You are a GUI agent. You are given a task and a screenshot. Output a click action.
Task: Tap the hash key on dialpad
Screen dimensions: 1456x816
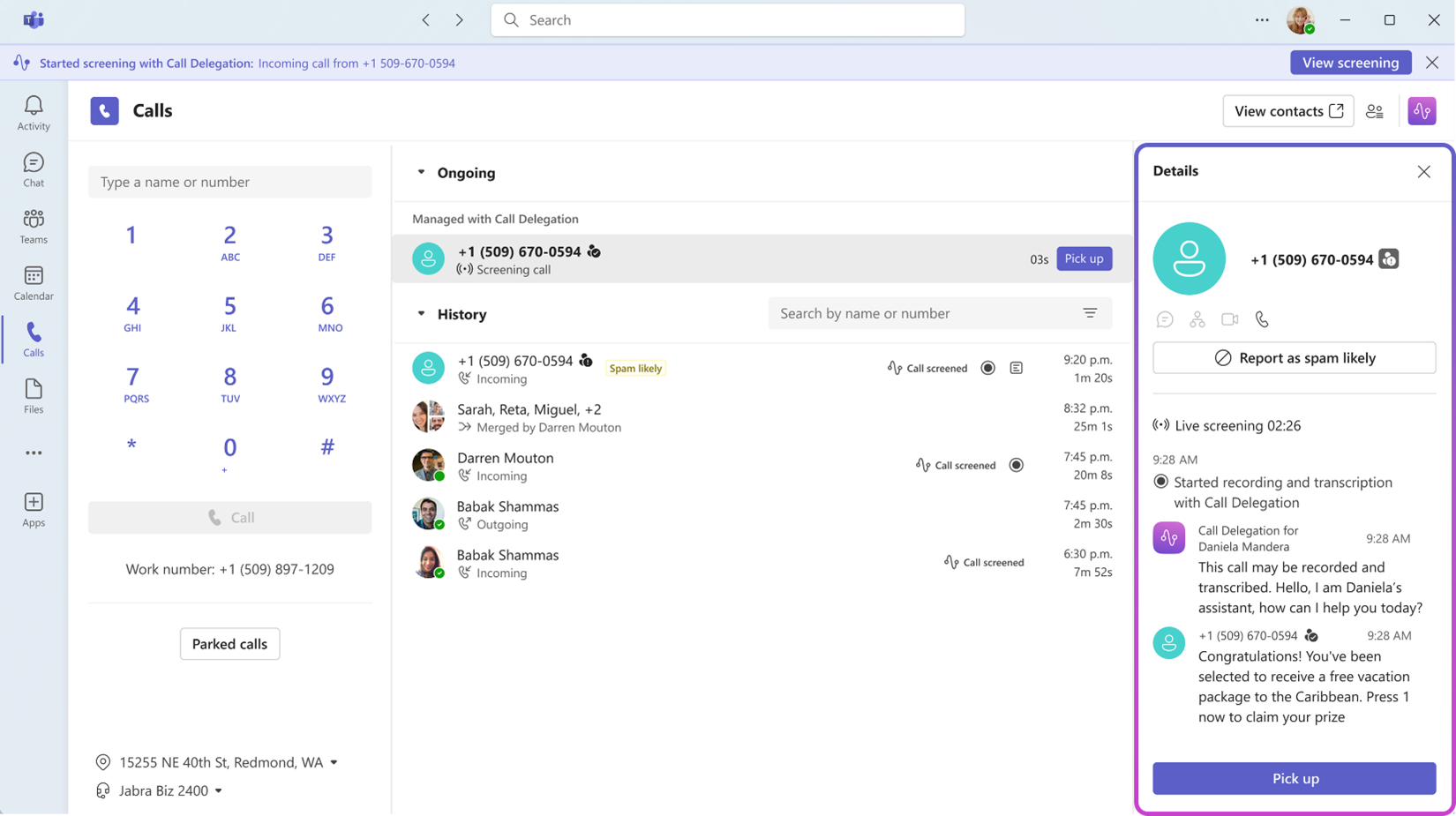(327, 446)
